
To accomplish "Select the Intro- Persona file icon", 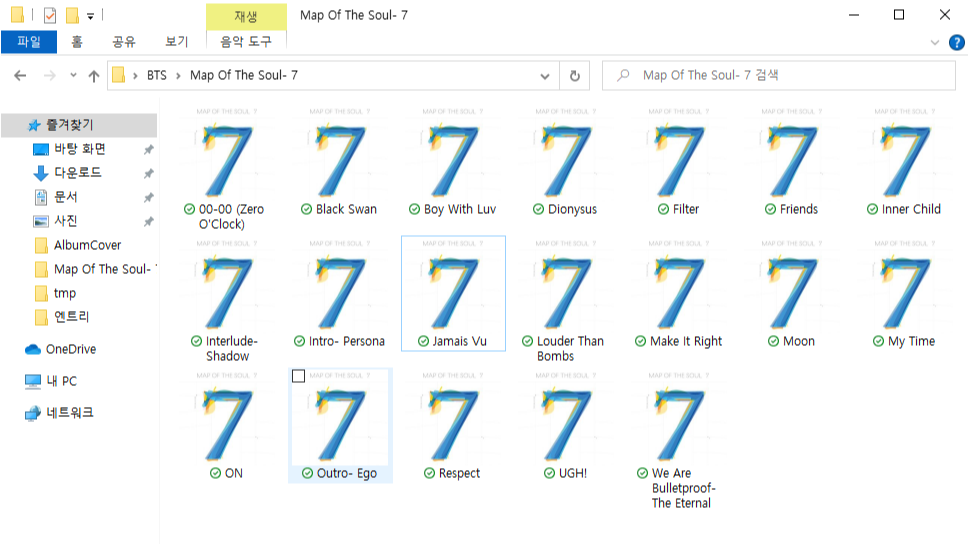I will 339,286.
